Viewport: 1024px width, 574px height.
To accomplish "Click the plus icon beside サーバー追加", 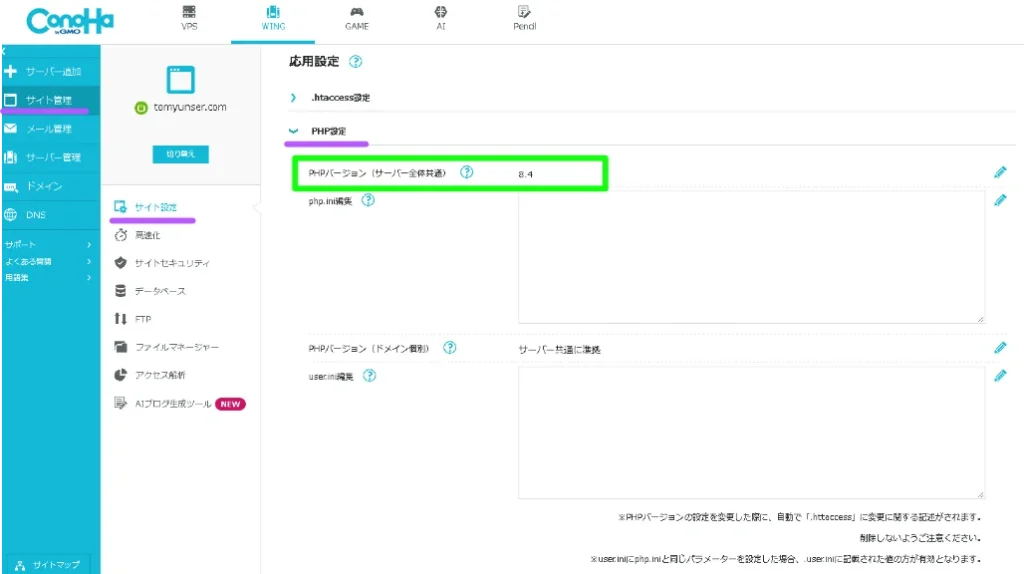I will pyautogui.click(x=10, y=71).
